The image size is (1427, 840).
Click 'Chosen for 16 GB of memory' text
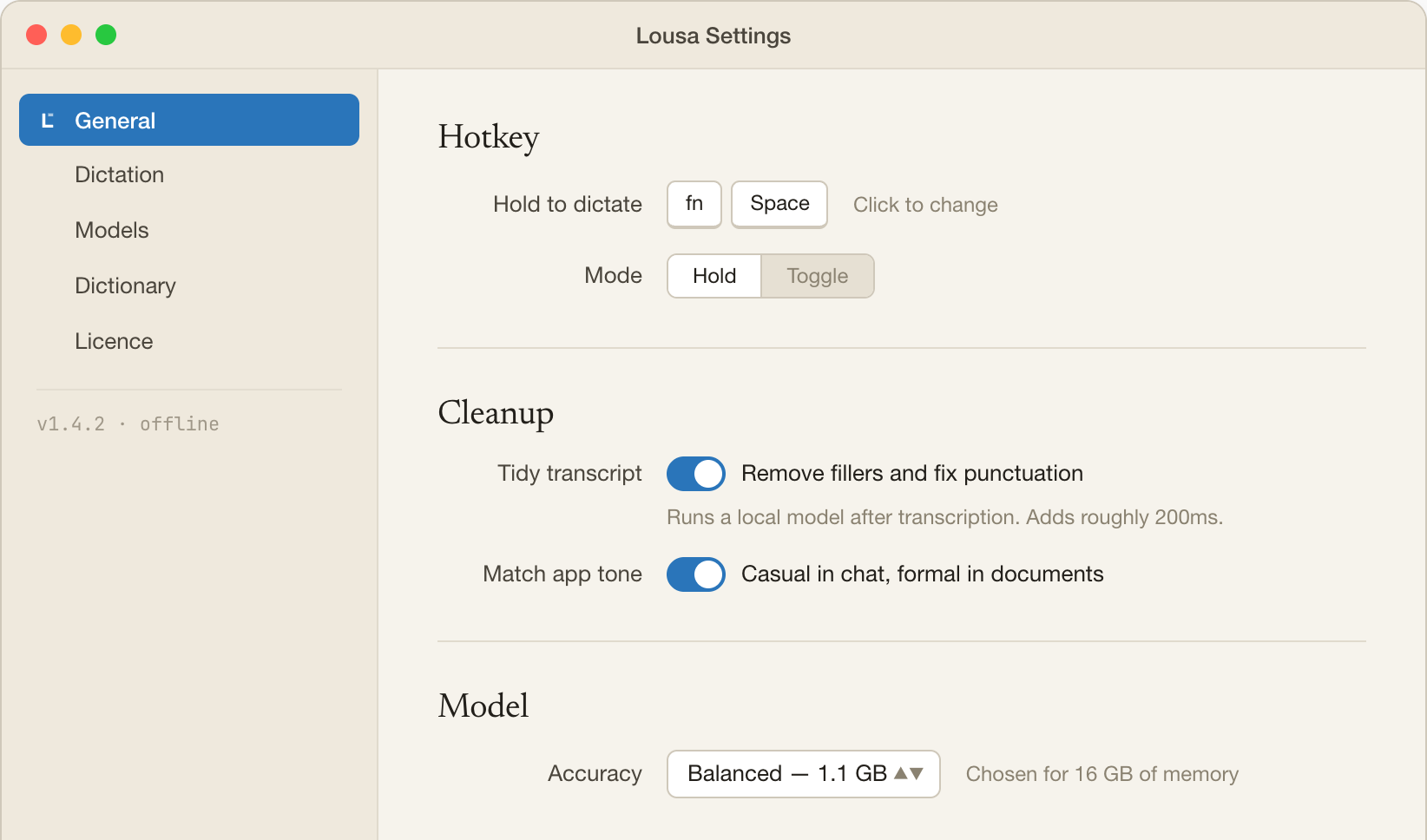[x=1102, y=774]
